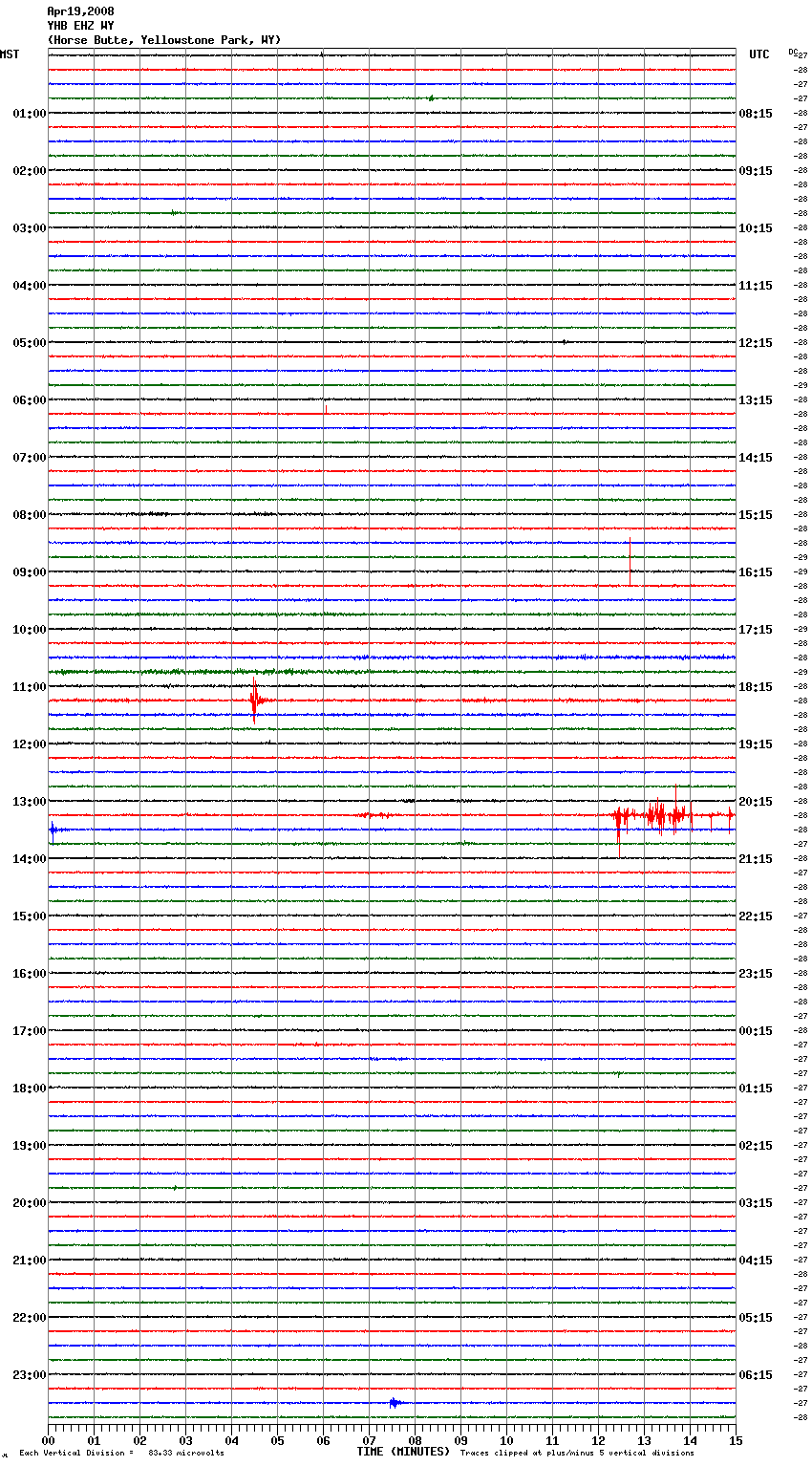Select the 03:00 MST row label
Viewport: 812px width, 1466px height.
(29, 228)
